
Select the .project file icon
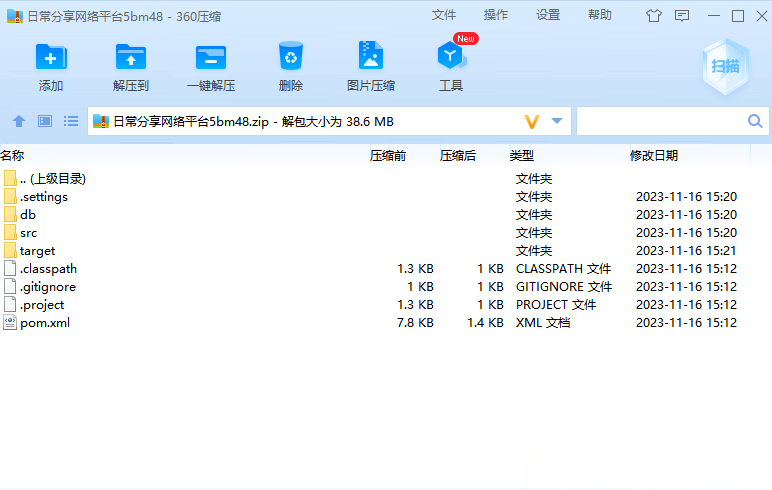[x=10, y=304]
